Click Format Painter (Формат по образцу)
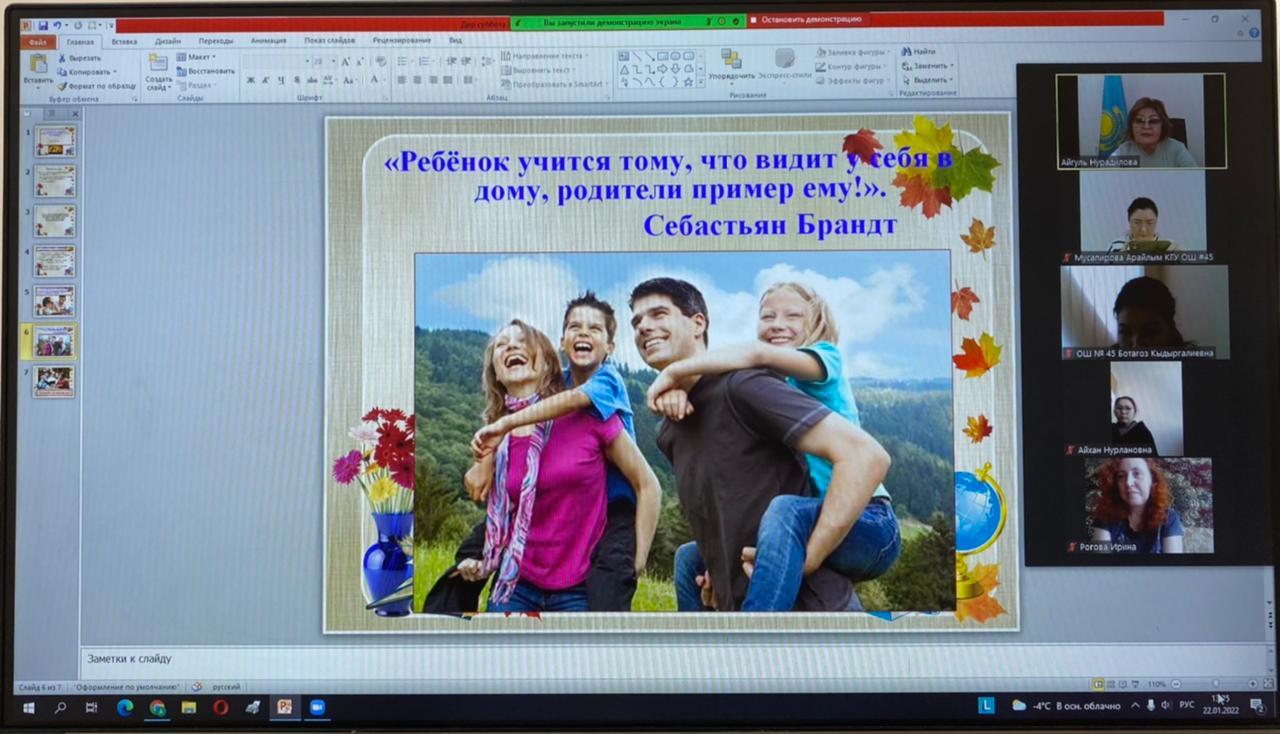This screenshot has width=1280, height=734. (x=96, y=86)
